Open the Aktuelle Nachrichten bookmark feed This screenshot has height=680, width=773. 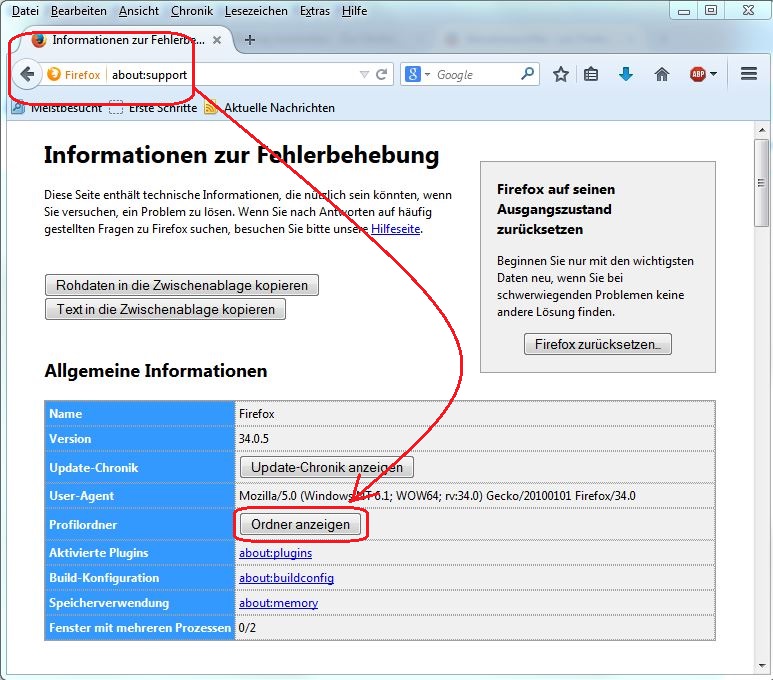[x=270, y=107]
